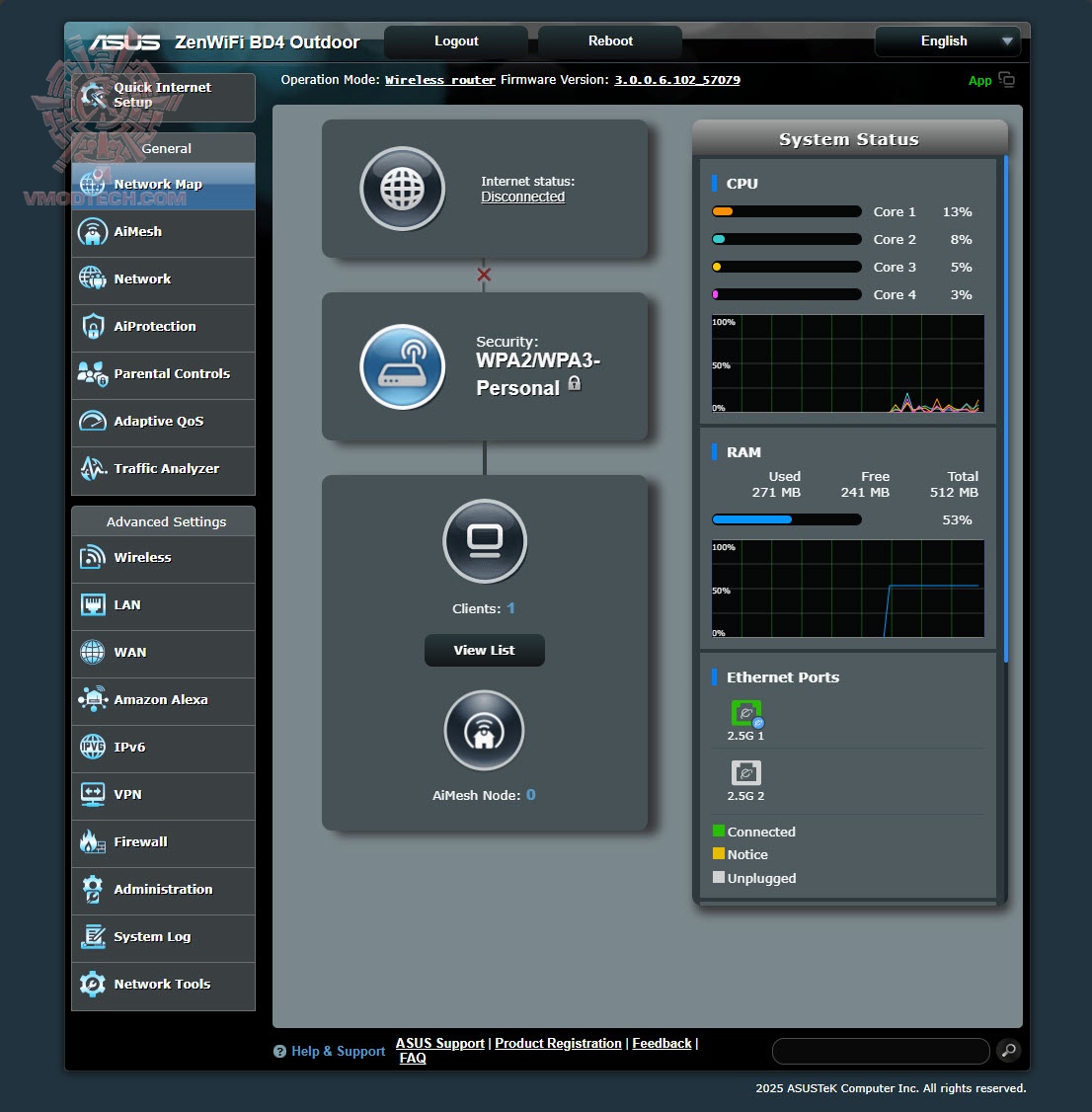Open System Log notepad icon
The width and height of the screenshot is (1092, 1112).
[x=93, y=937]
